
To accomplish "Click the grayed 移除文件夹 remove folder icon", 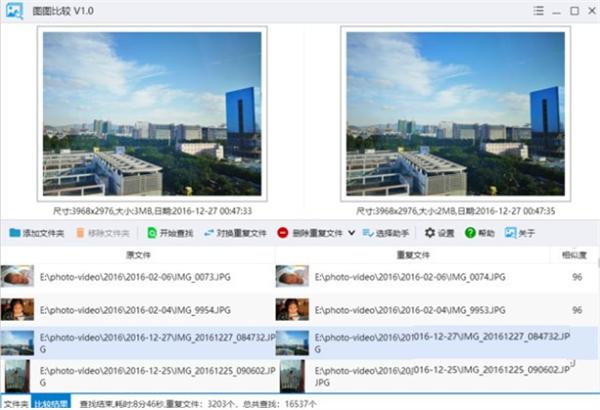I will click(80, 233).
